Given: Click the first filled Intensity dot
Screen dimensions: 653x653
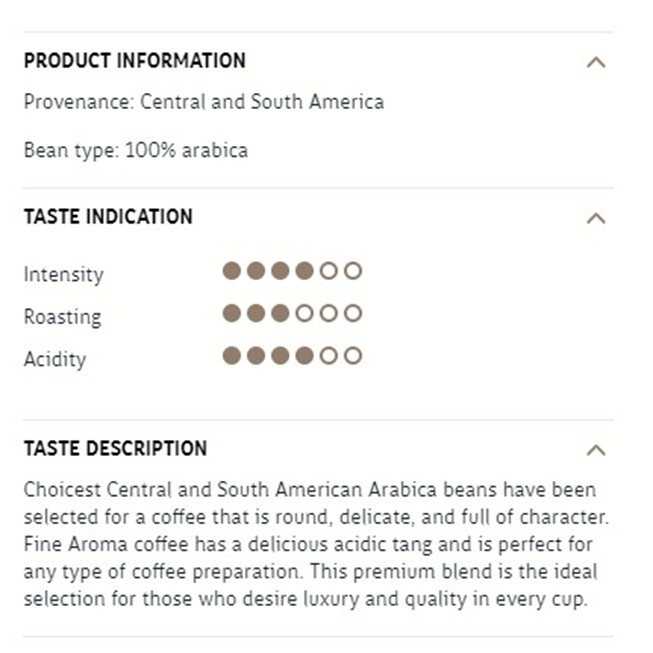Looking at the screenshot, I should [x=232, y=271].
